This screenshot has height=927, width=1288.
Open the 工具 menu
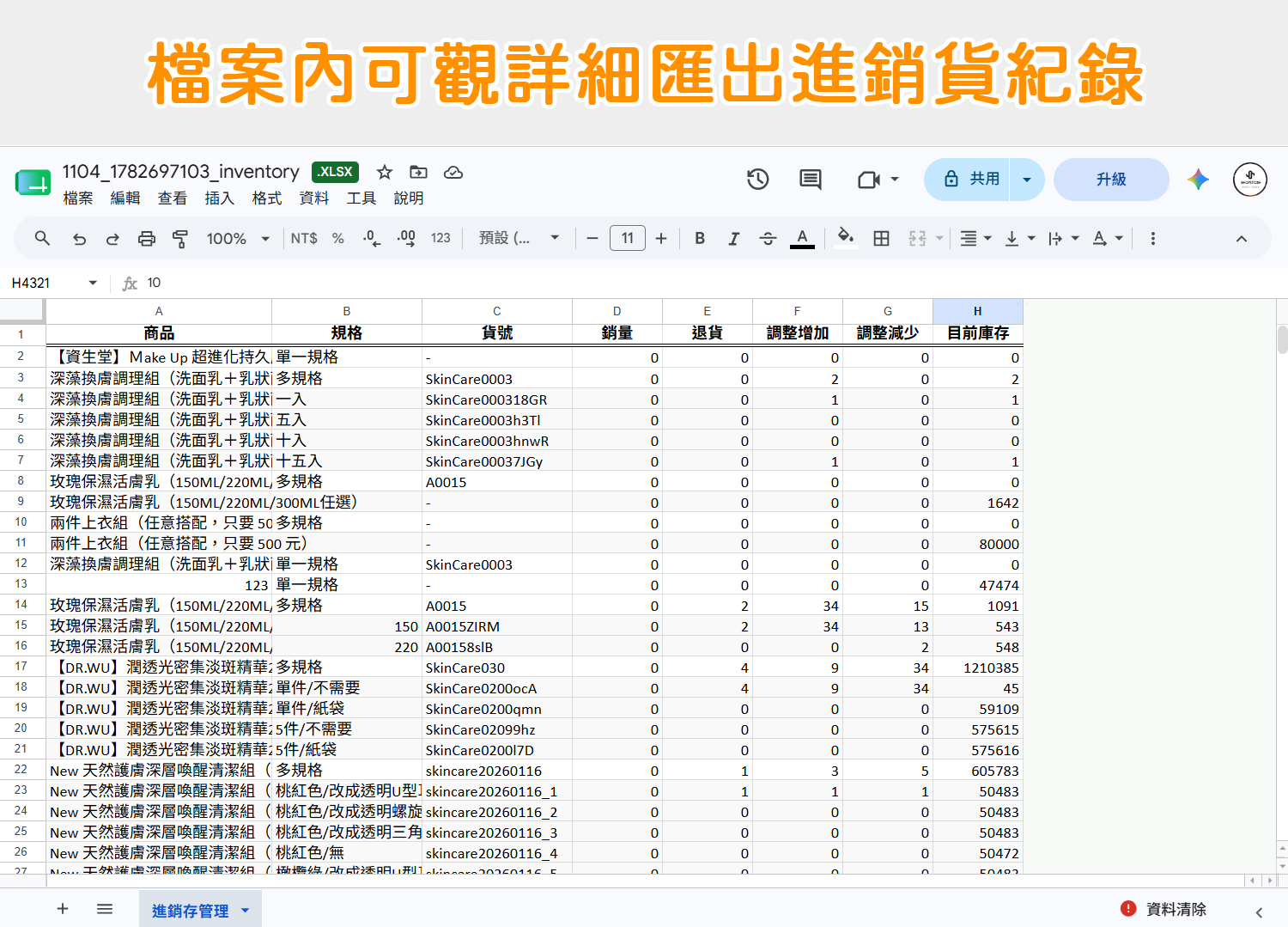[x=361, y=198]
